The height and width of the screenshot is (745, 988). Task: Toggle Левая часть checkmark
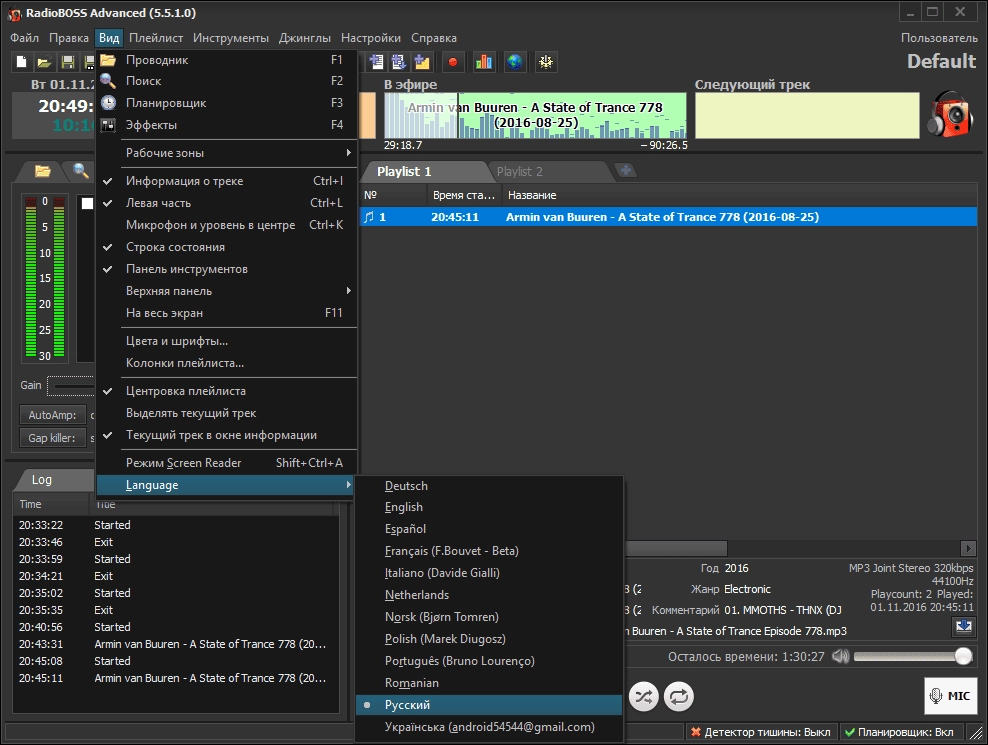point(227,203)
